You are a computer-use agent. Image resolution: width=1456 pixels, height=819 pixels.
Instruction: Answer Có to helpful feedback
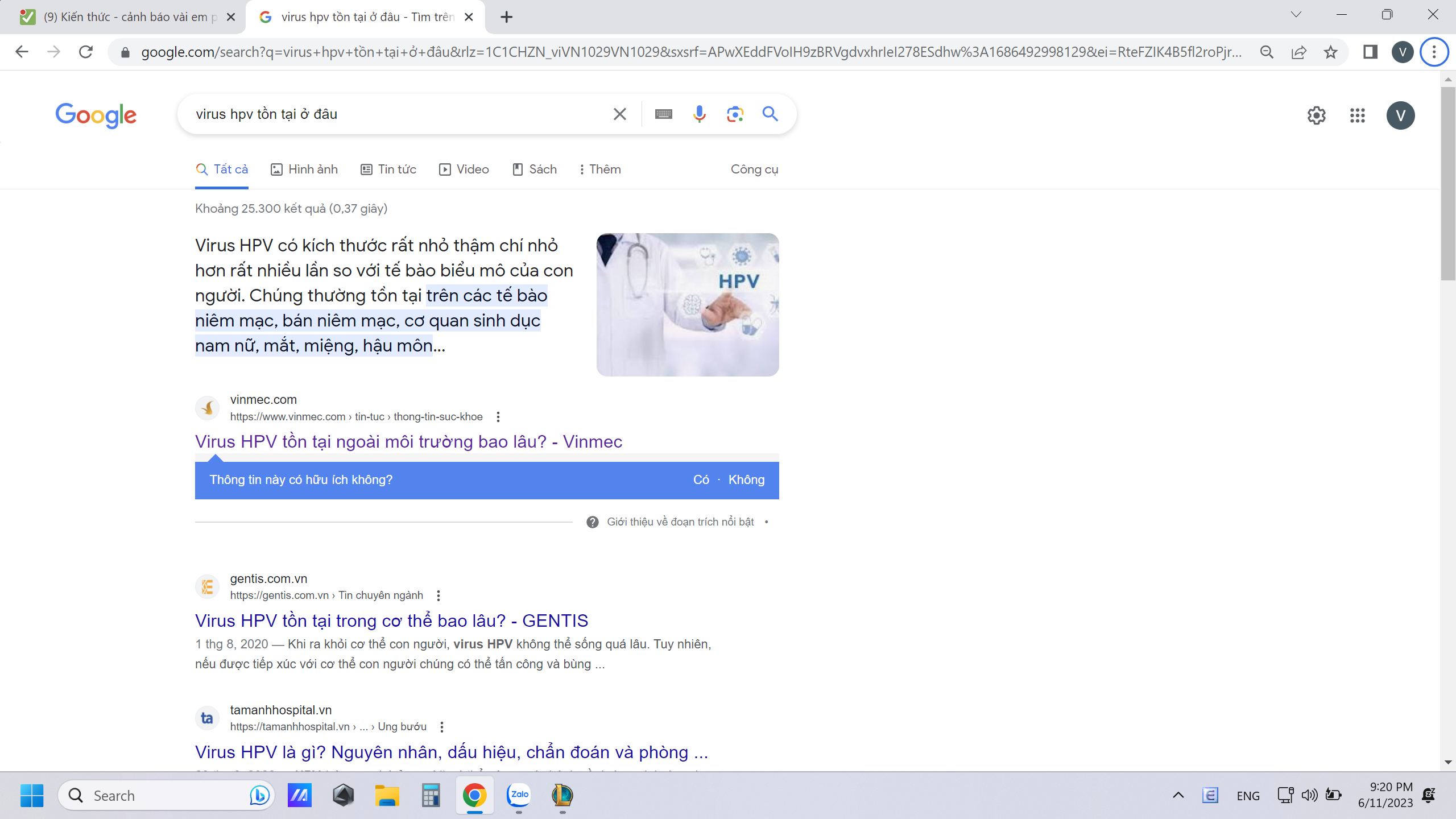pos(701,480)
